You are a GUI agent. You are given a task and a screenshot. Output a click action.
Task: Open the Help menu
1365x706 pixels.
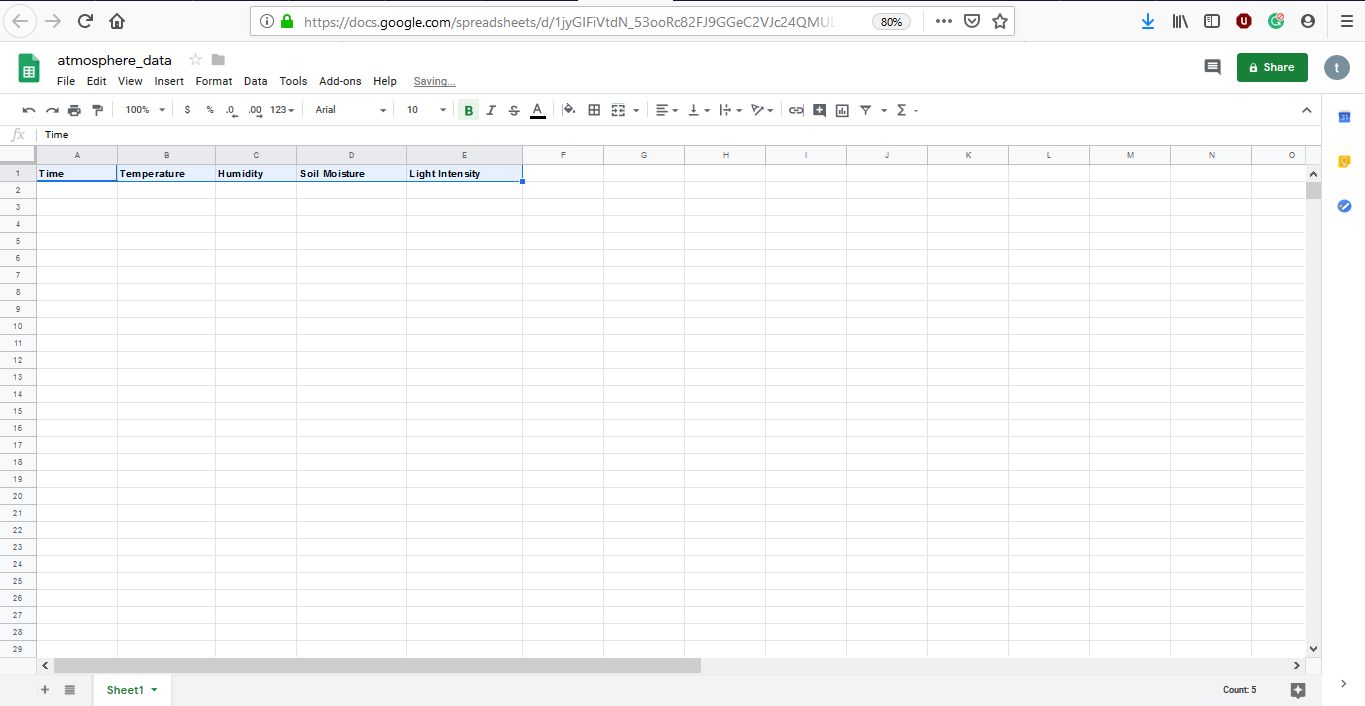click(385, 81)
